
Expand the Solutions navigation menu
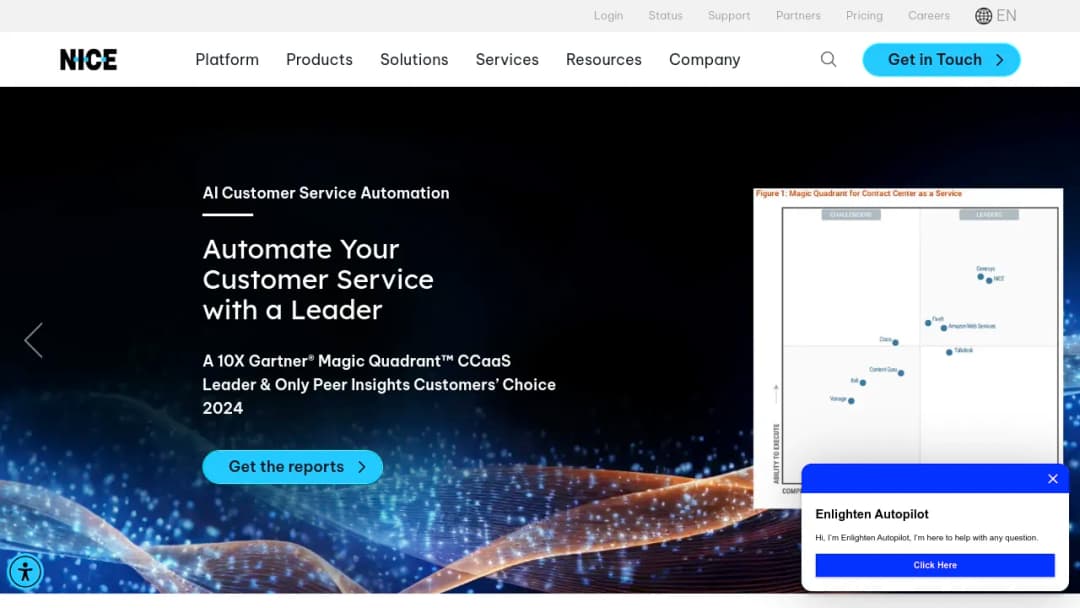tap(414, 59)
